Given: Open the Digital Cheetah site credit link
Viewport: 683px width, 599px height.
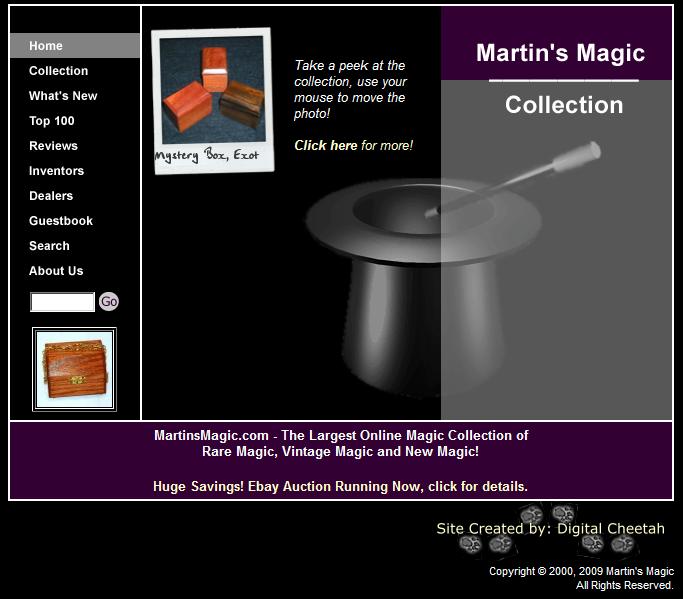Looking at the screenshot, I should [551, 529].
